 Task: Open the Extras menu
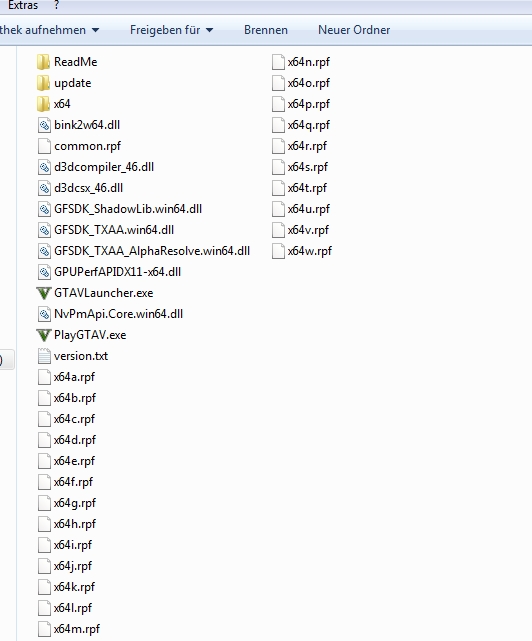coord(23,5)
